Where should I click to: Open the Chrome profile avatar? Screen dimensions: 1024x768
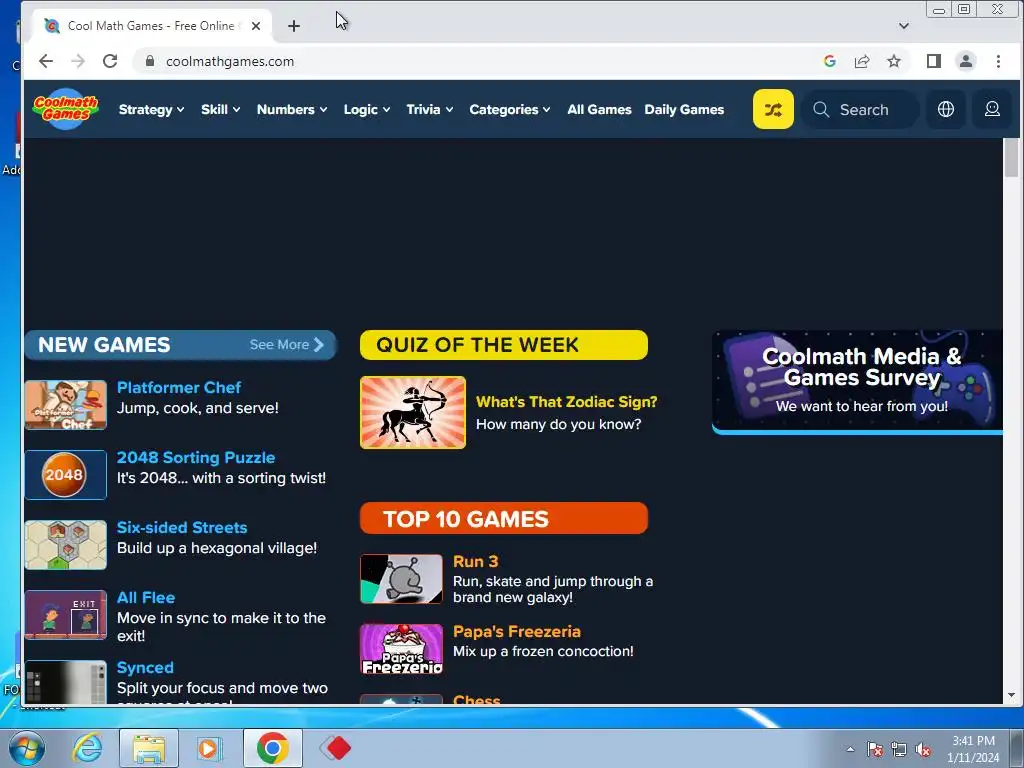point(965,61)
